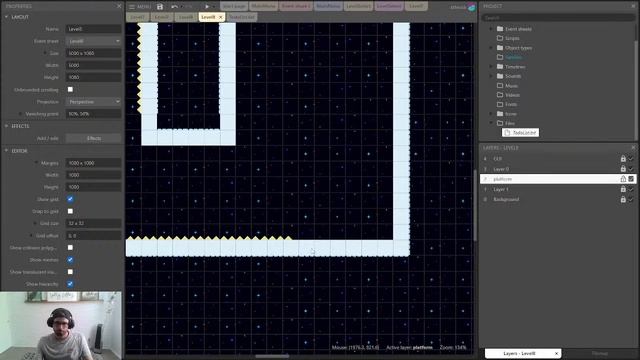Toggle Show collision polygons checkbox

click(70, 248)
